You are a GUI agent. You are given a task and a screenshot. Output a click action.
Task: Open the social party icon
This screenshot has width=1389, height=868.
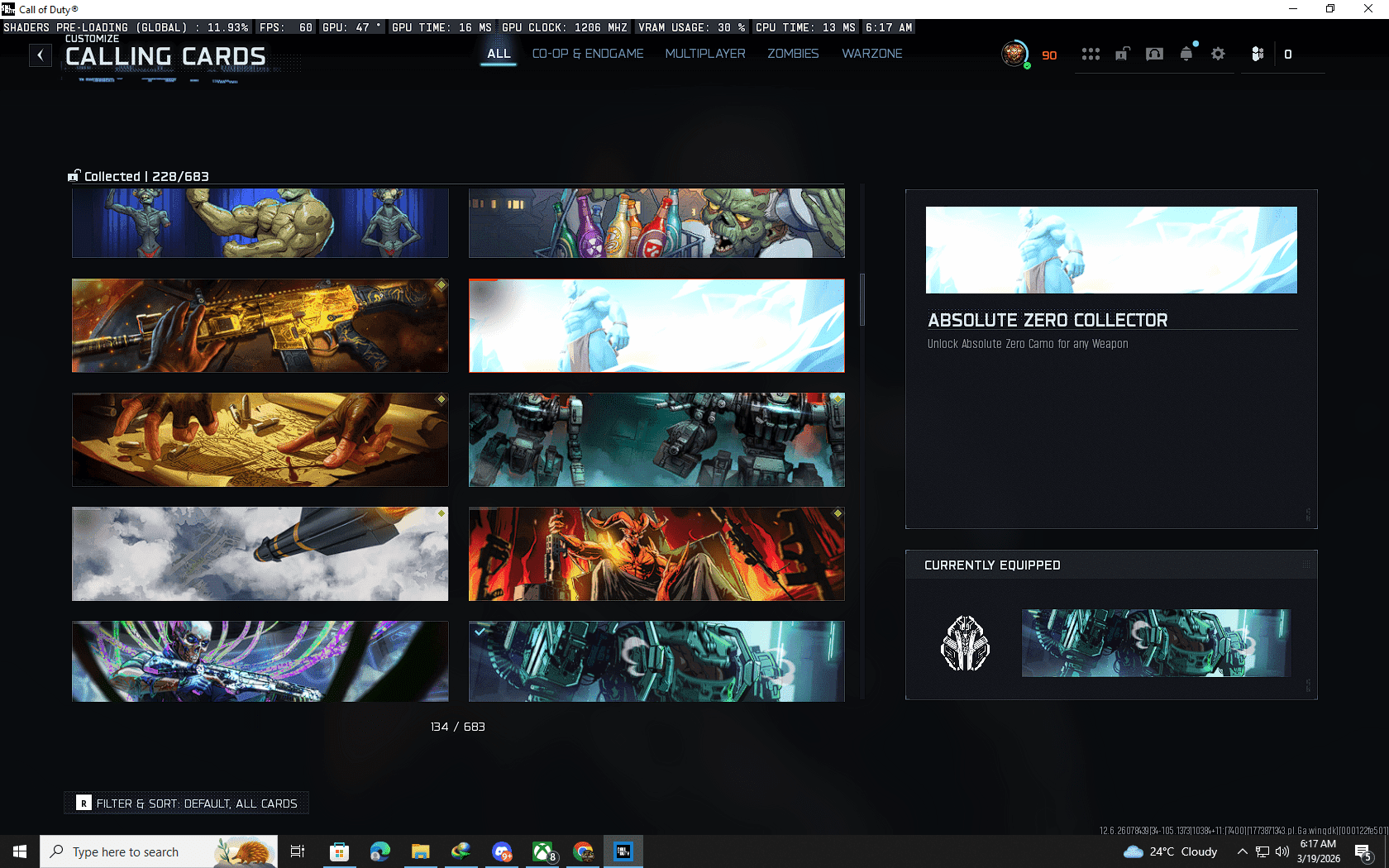tap(1258, 55)
